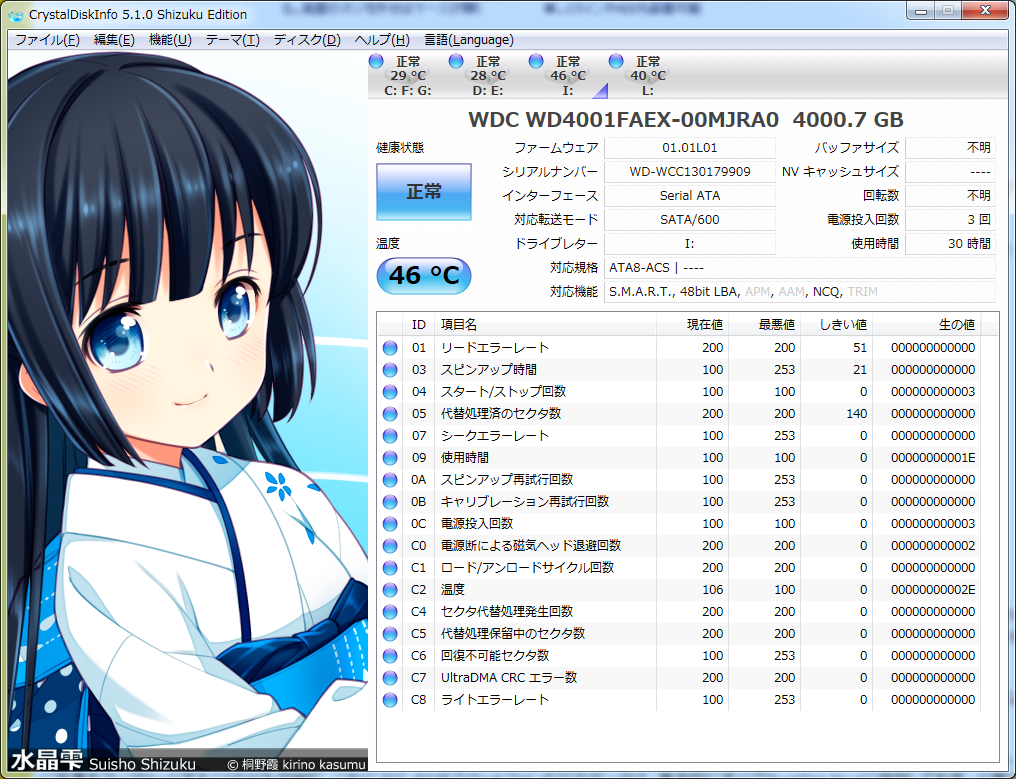Screen dimensions: 1016x779
Task: Select disk L: status orb
Action: coord(616,62)
